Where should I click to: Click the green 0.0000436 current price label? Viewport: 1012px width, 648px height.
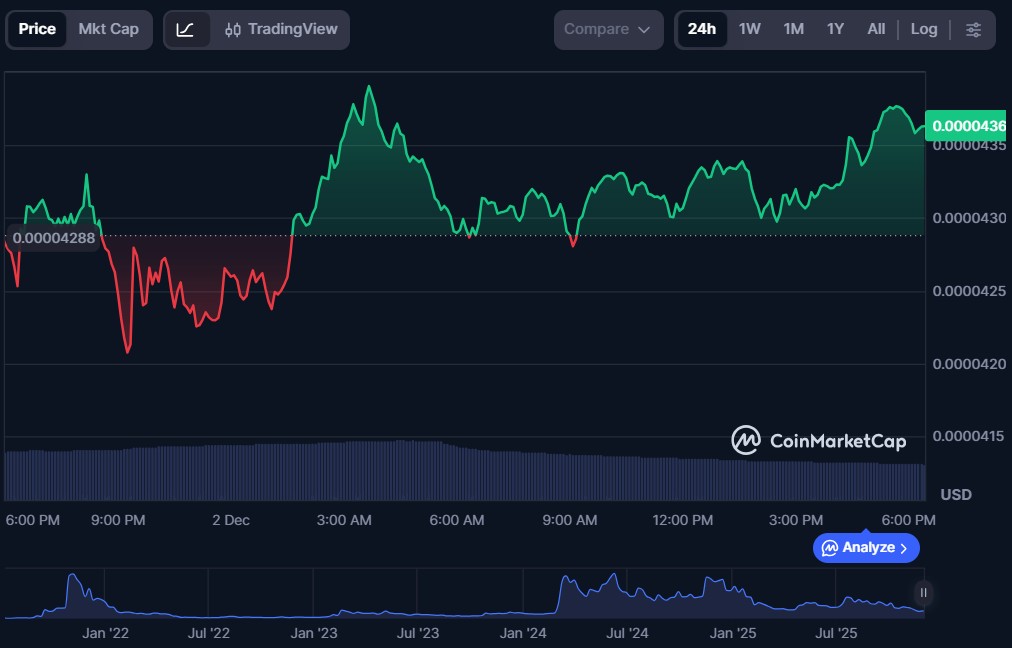(x=967, y=126)
